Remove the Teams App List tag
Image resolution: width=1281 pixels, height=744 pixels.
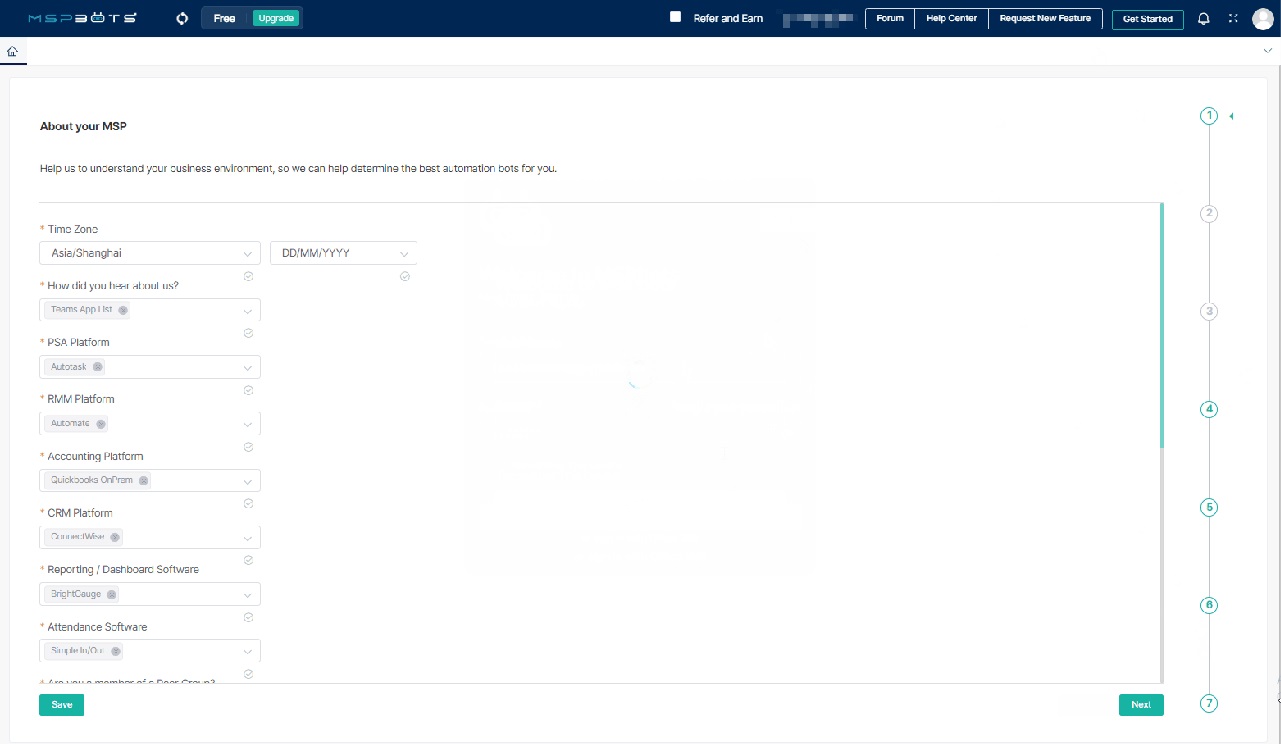tap(123, 310)
